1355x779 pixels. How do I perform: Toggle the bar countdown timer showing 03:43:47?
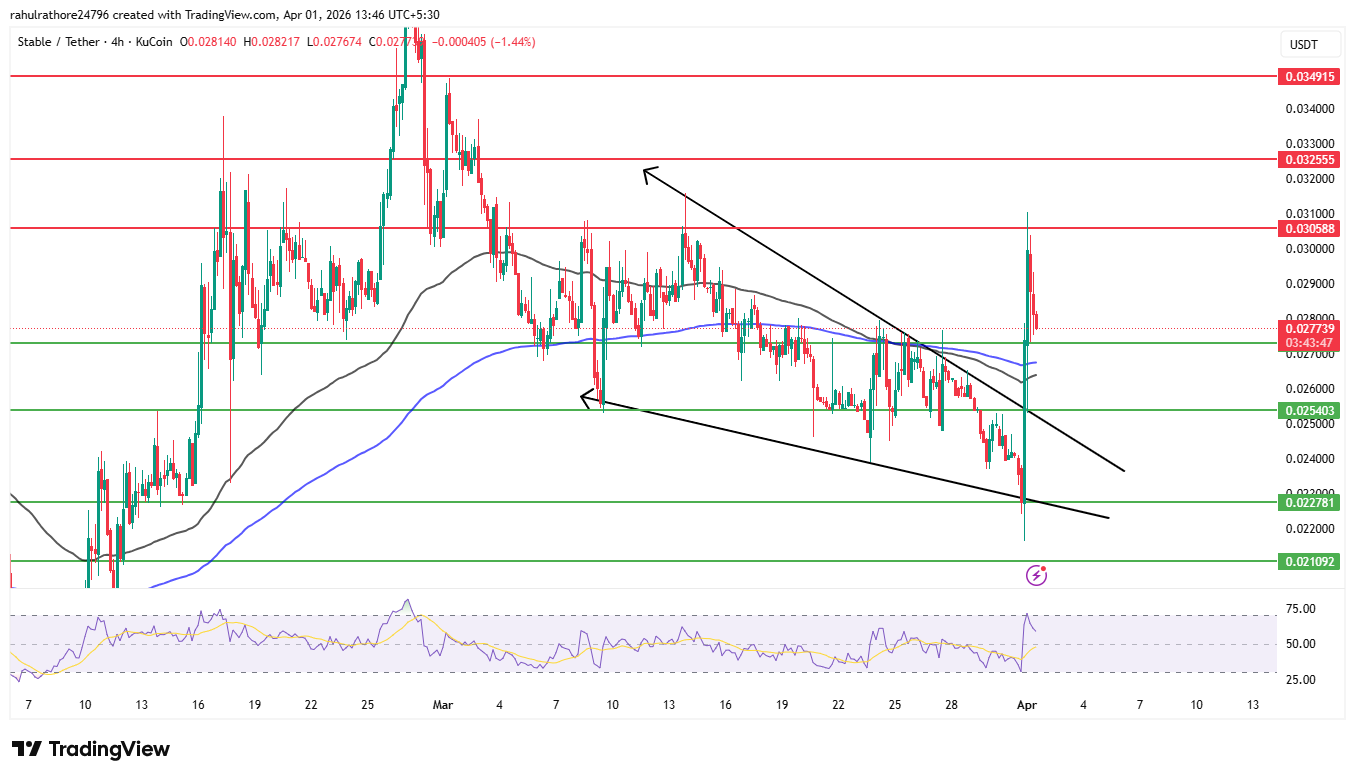[x=1307, y=341]
